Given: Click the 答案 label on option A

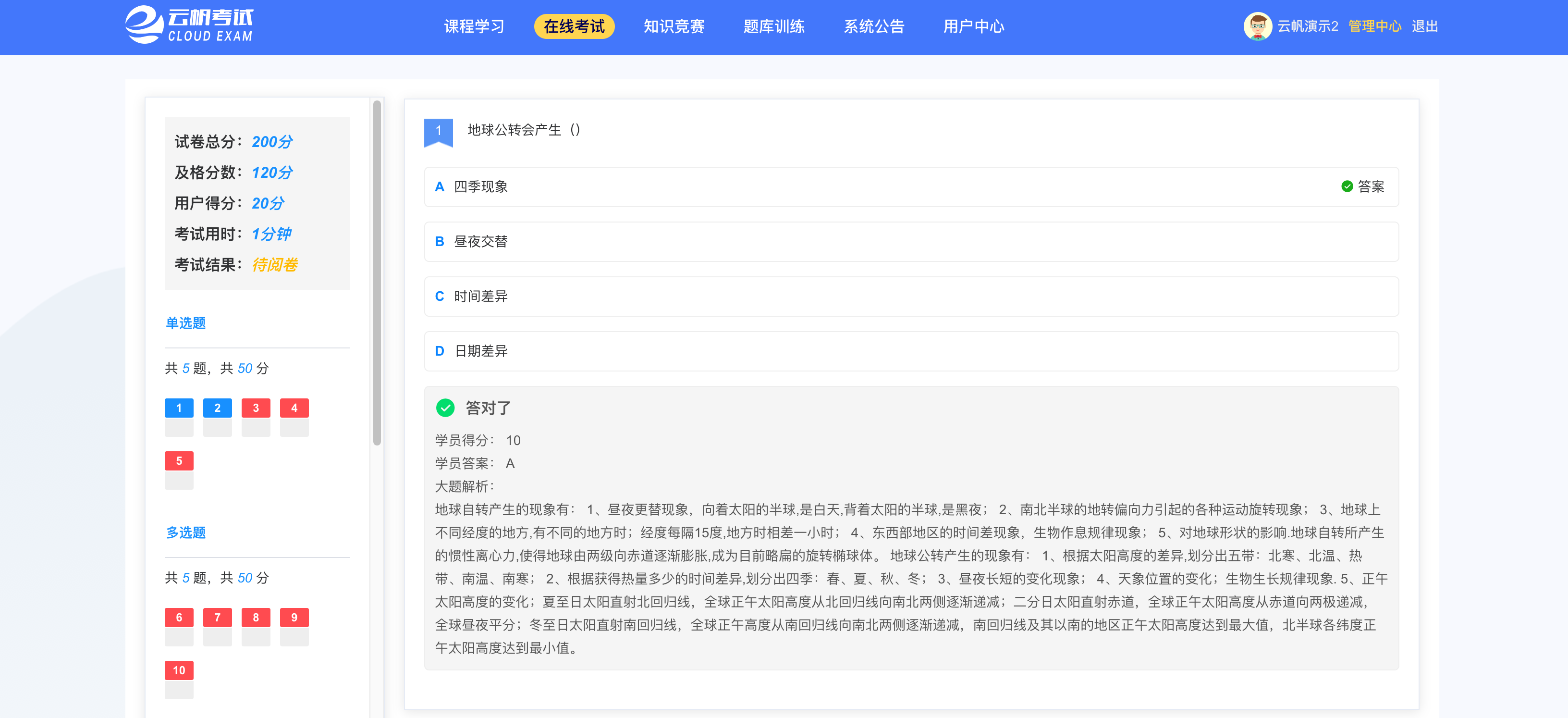Looking at the screenshot, I should click(1371, 186).
